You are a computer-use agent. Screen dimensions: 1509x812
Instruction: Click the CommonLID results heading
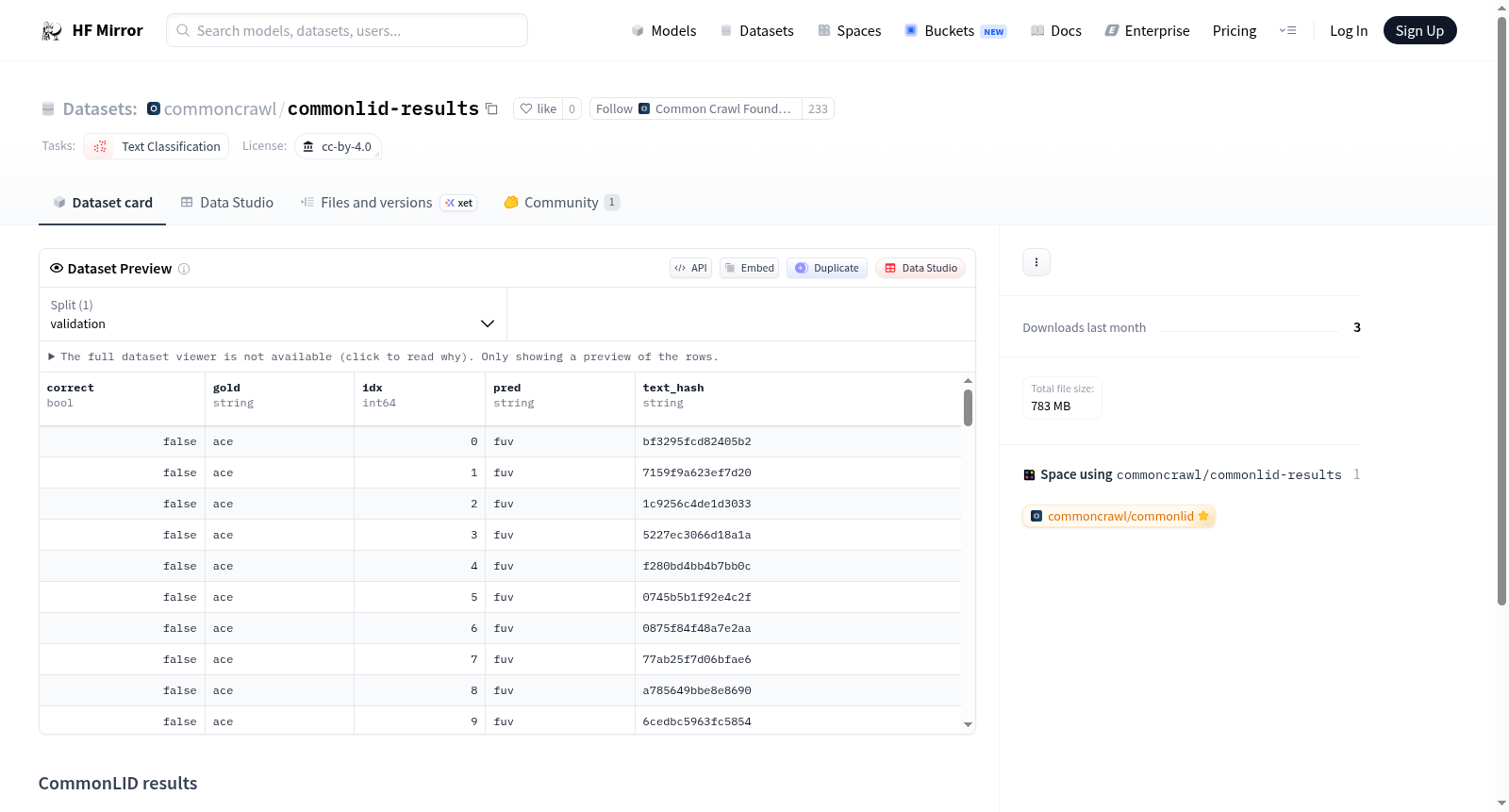pos(118,784)
